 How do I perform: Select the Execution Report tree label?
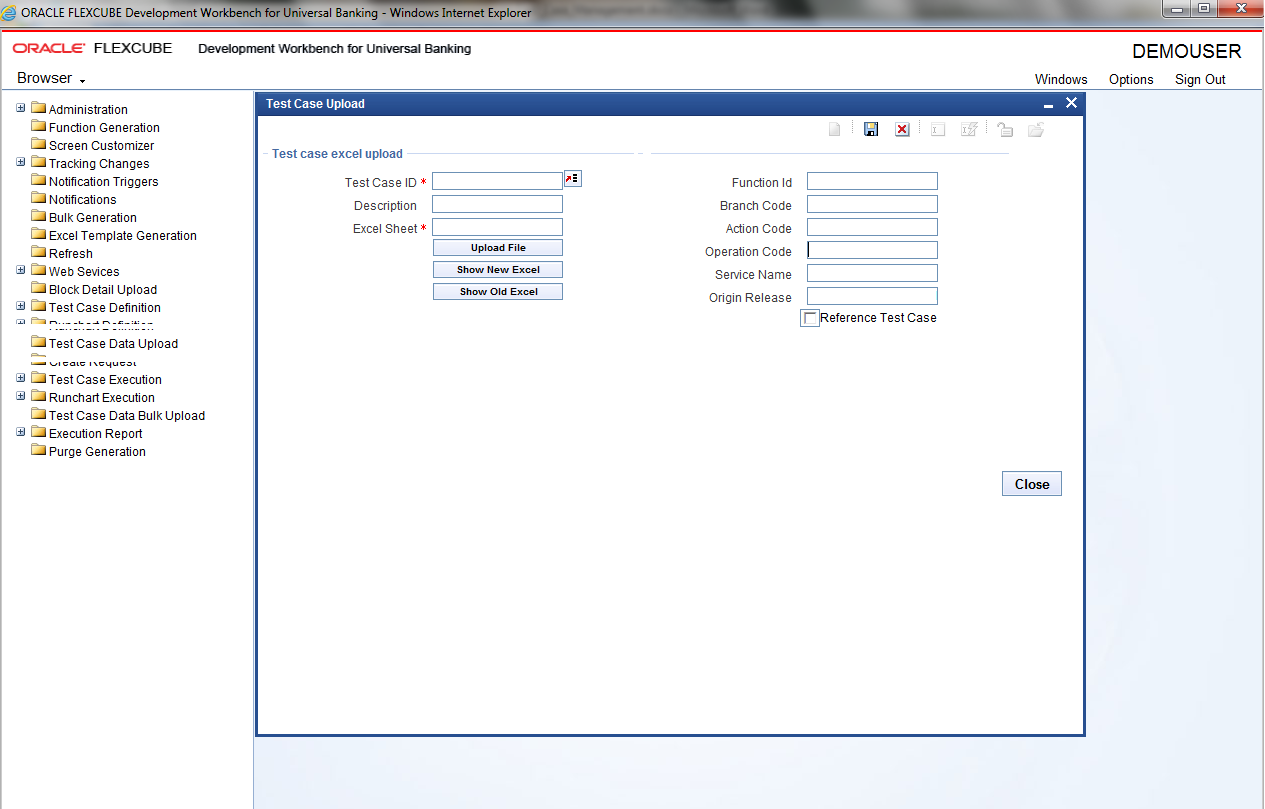(95, 434)
